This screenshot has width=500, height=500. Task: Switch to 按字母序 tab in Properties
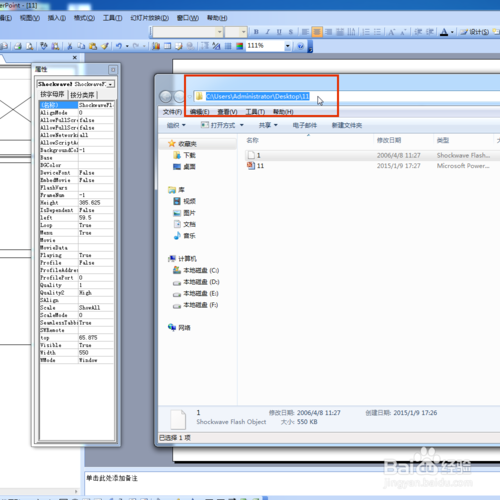pyautogui.click(x=52, y=94)
